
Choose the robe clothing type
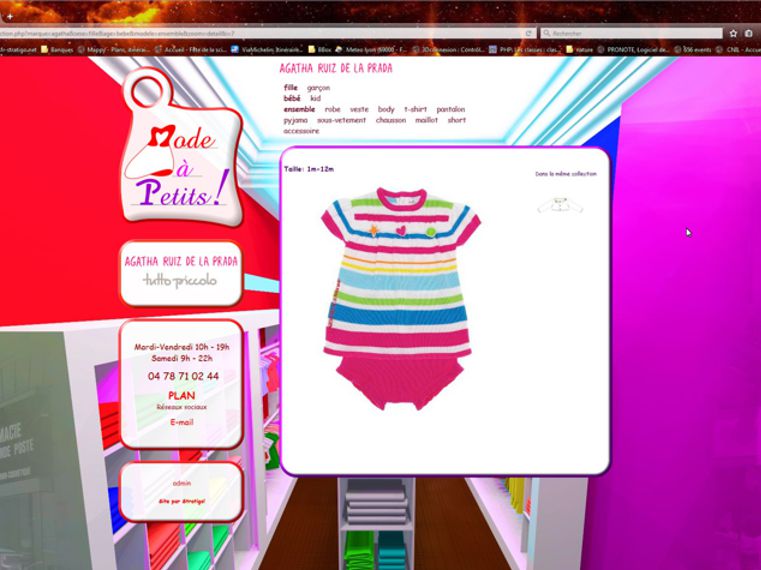(332, 109)
